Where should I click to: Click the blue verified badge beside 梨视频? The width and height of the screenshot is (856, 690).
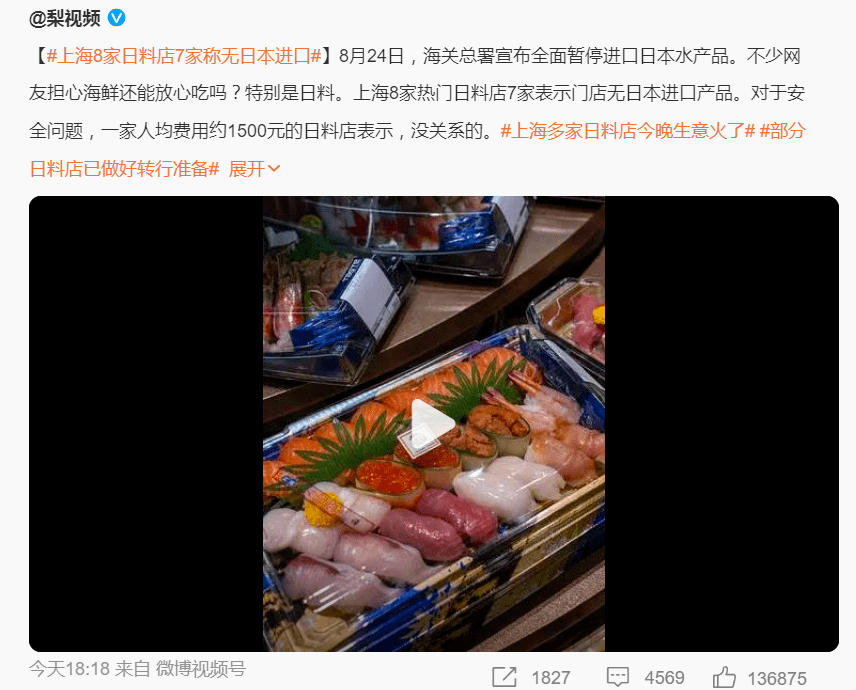tap(116, 18)
